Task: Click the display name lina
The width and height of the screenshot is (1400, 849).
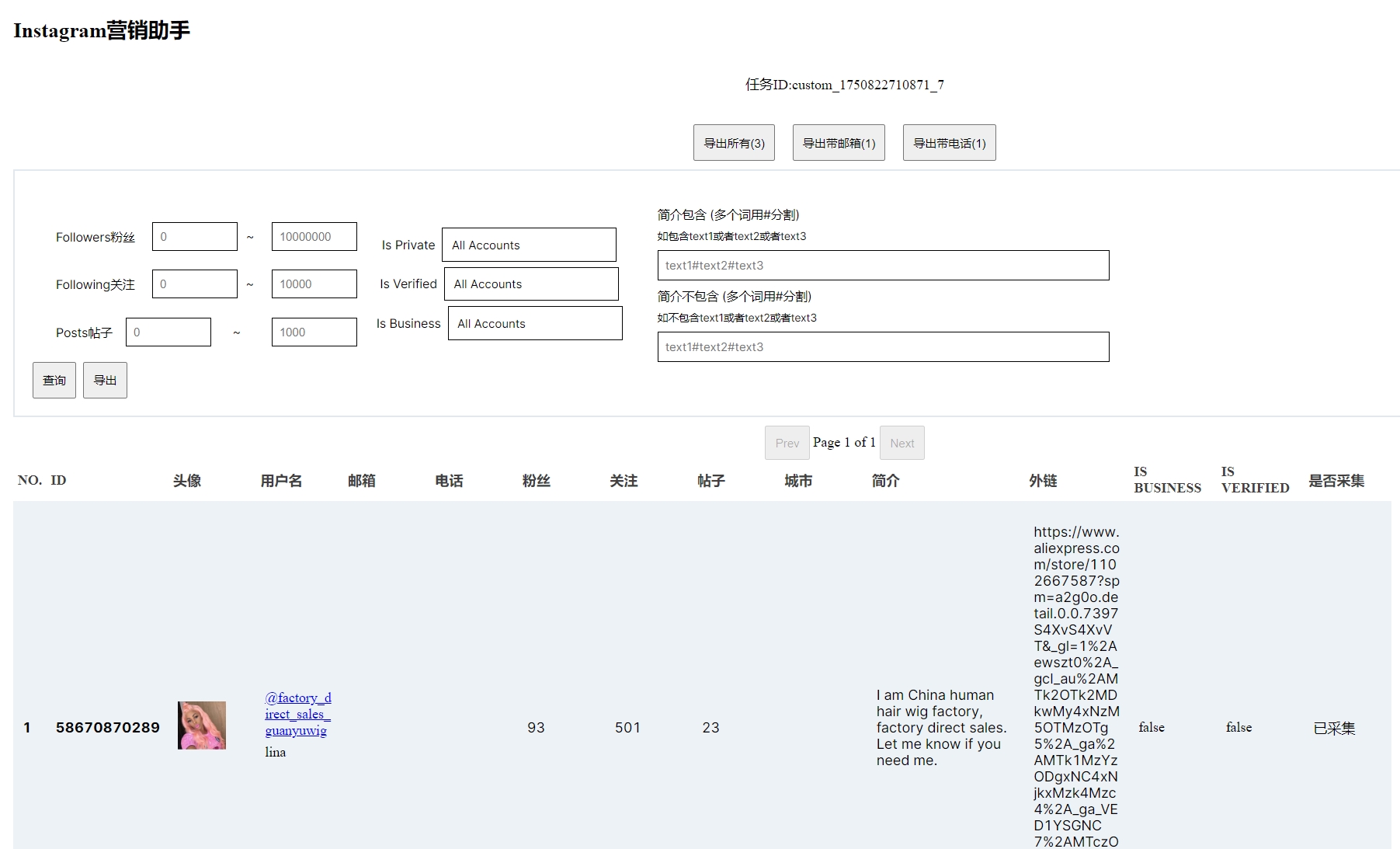Action: 276,752
